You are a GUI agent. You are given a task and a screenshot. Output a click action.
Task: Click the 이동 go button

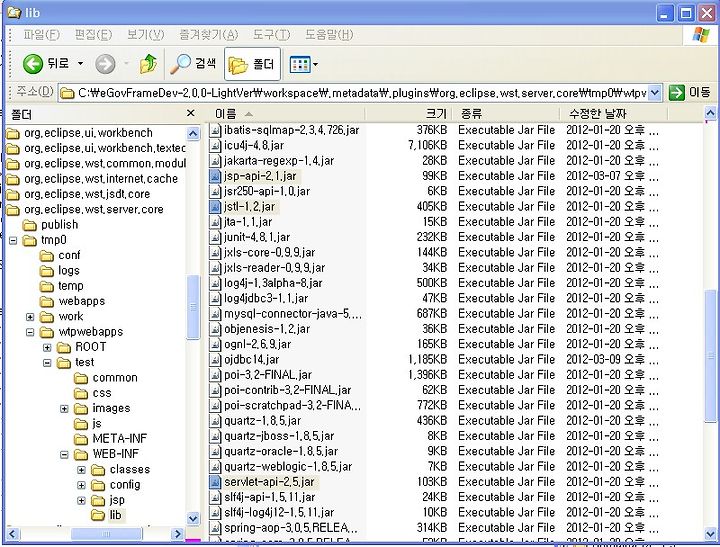pyautogui.click(x=689, y=93)
